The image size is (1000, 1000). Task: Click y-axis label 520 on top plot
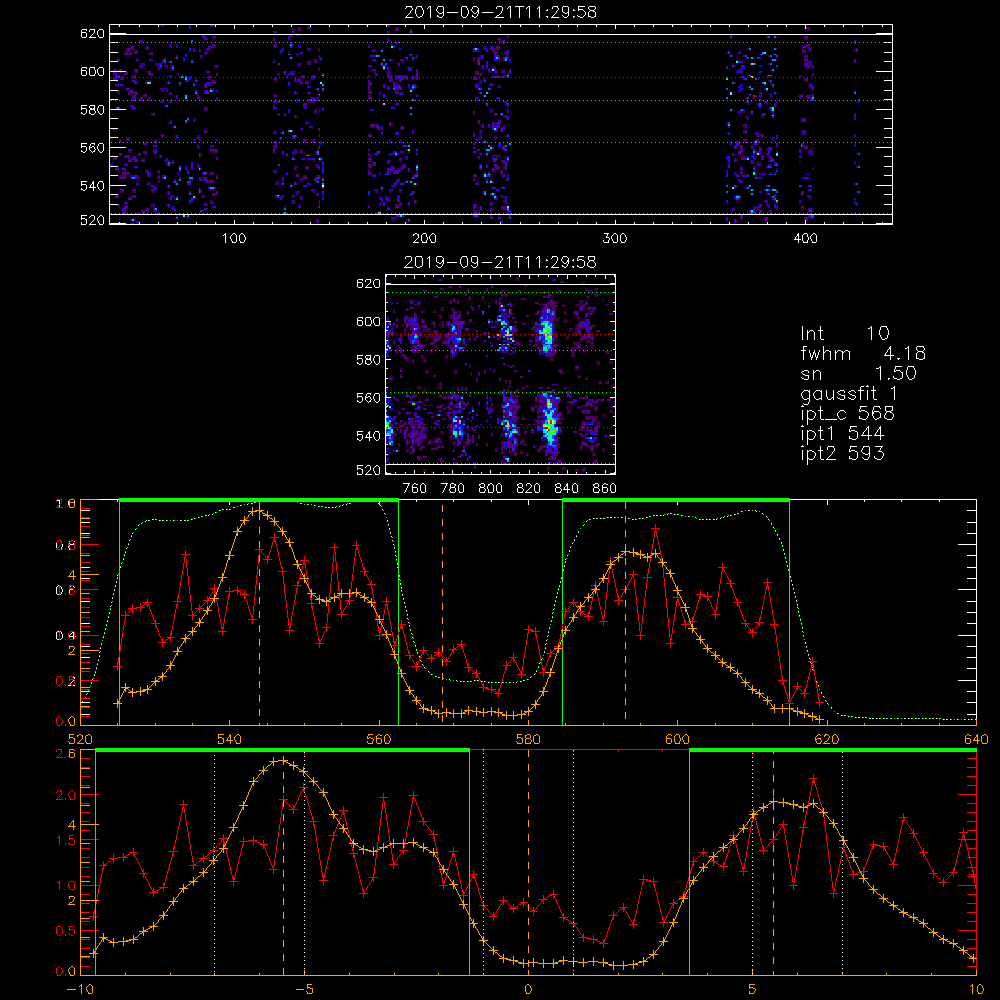pos(92,220)
